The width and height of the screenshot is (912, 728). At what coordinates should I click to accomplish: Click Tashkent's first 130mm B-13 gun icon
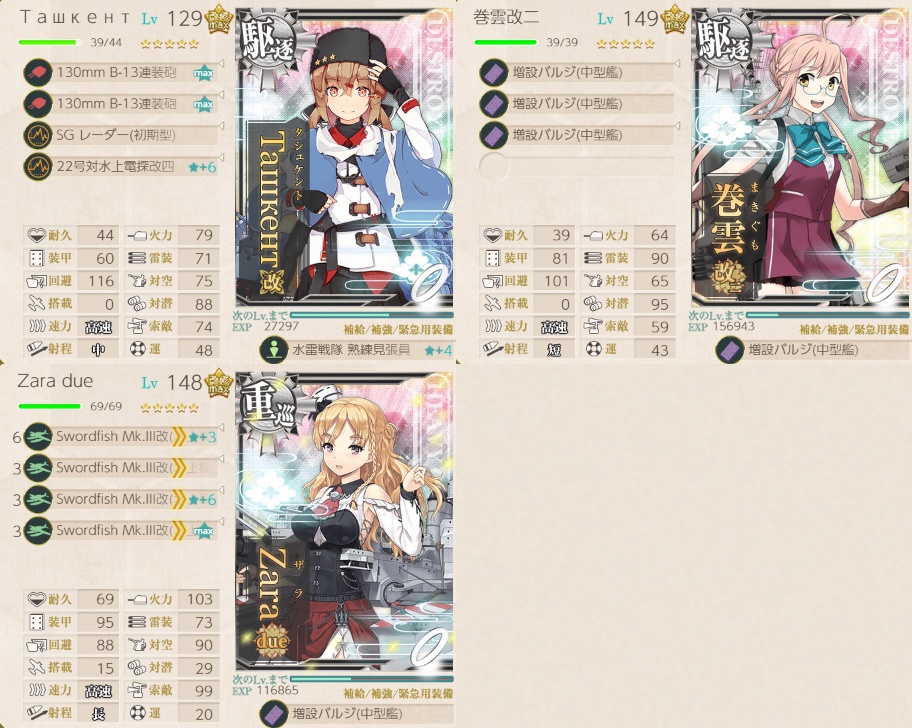point(38,73)
